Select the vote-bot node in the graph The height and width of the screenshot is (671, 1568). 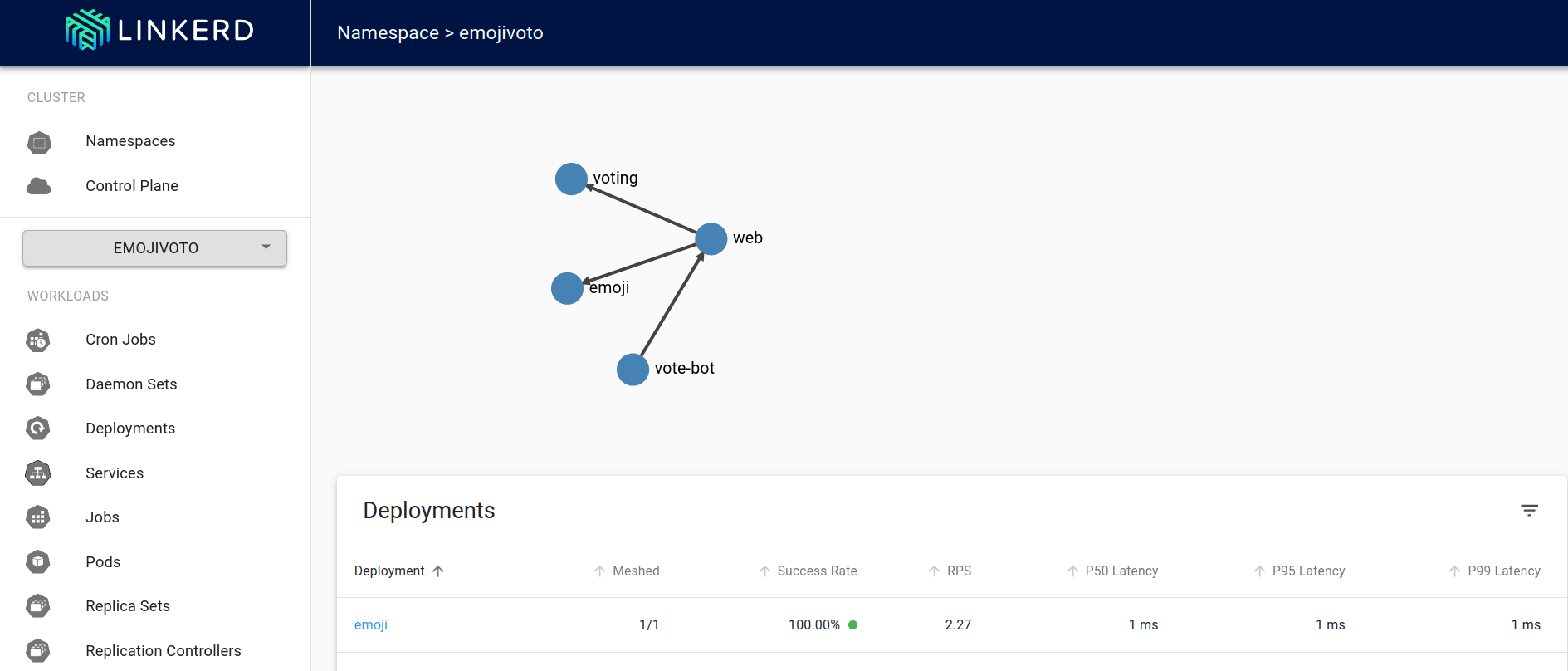[633, 370]
